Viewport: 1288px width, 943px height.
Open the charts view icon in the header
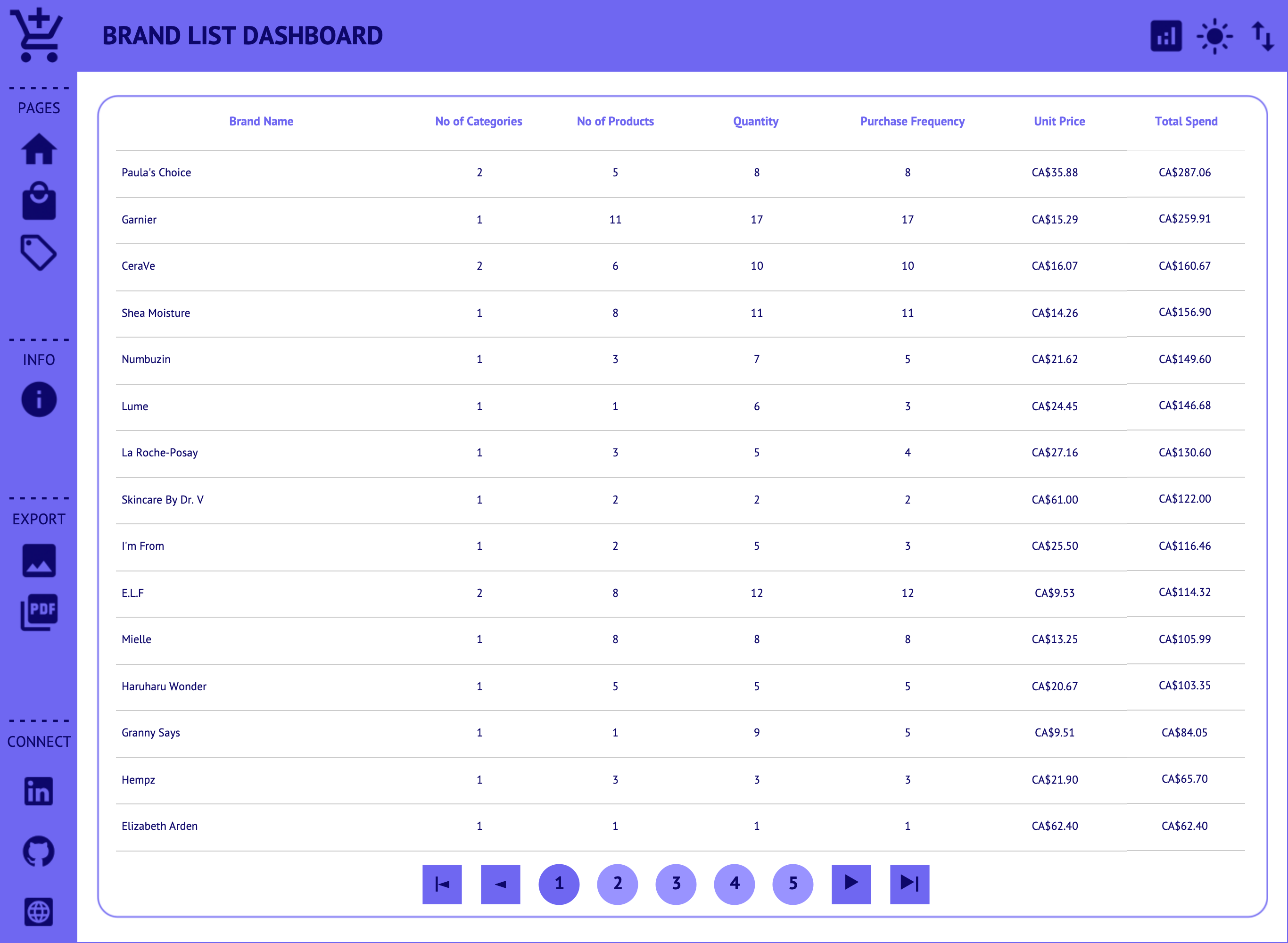pos(1166,36)
